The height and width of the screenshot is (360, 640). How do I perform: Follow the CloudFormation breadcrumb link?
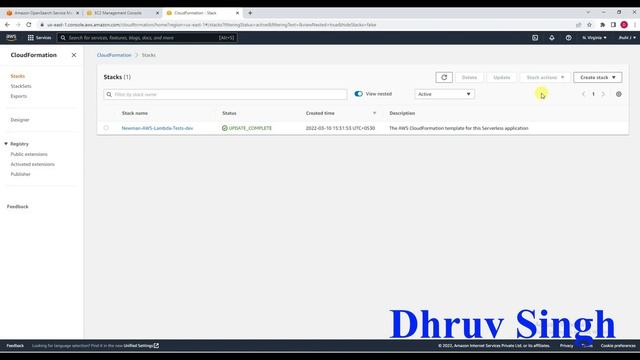click(x=114, y=55)
